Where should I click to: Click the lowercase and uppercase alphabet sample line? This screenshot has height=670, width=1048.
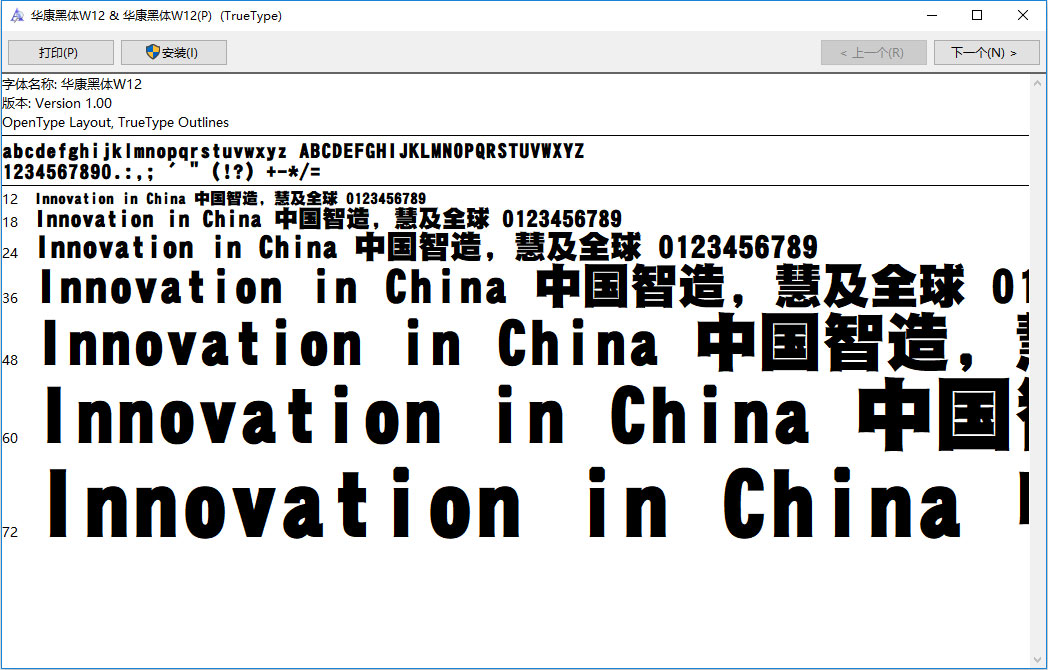click(293, 152)
